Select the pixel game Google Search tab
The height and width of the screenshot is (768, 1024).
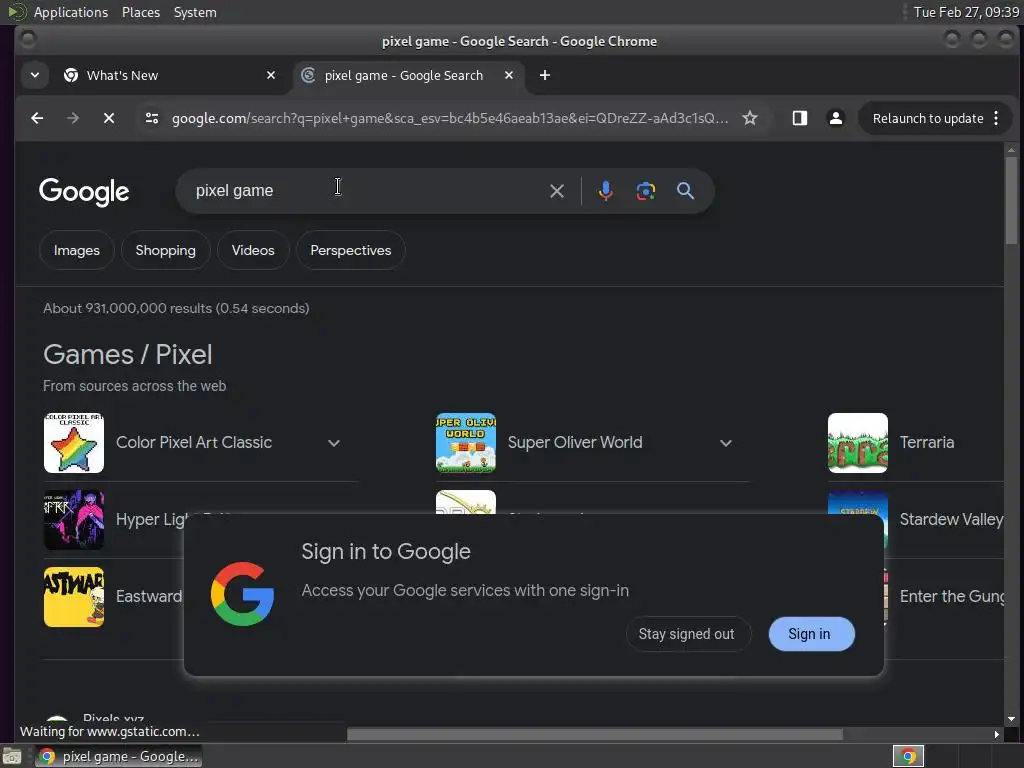click(x=408, y=75)
